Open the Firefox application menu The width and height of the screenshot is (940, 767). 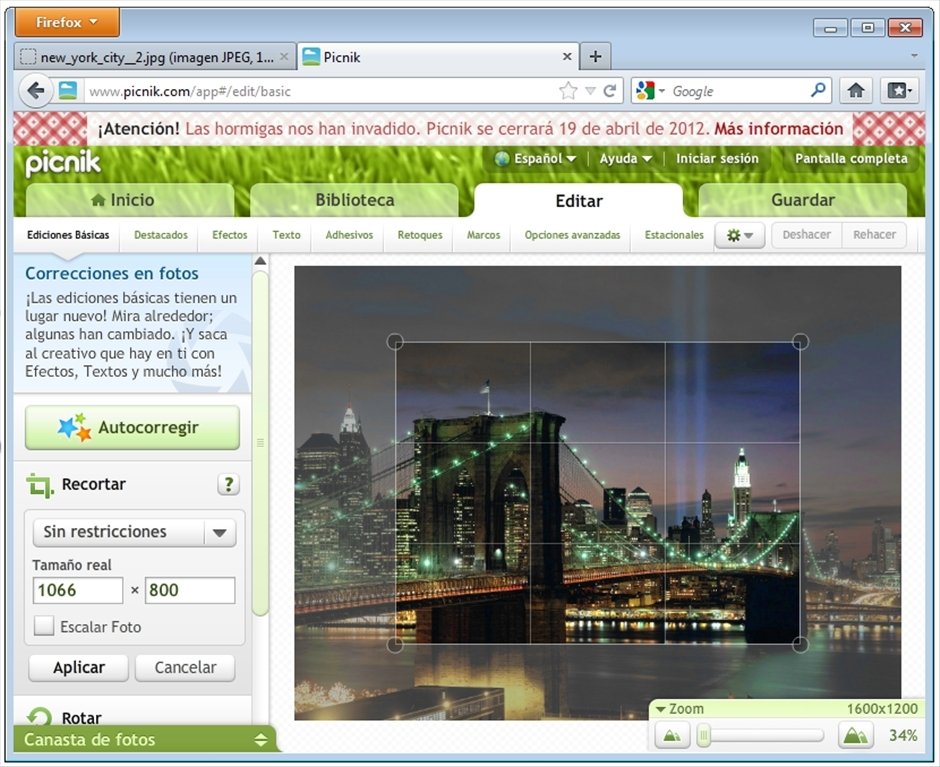click(x=67, y=22)
